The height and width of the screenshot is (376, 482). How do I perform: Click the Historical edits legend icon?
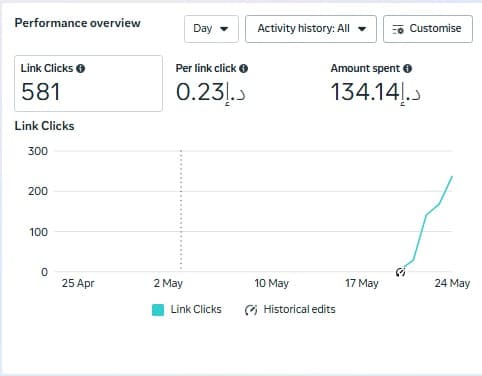coord(251,310)
